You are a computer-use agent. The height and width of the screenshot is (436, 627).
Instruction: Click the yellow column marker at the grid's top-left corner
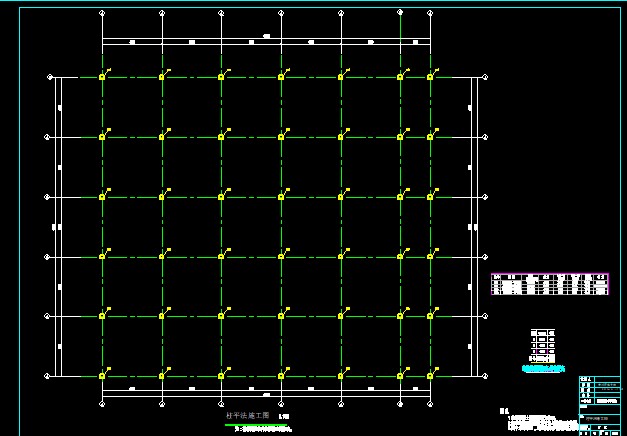[x=101, y=77]
